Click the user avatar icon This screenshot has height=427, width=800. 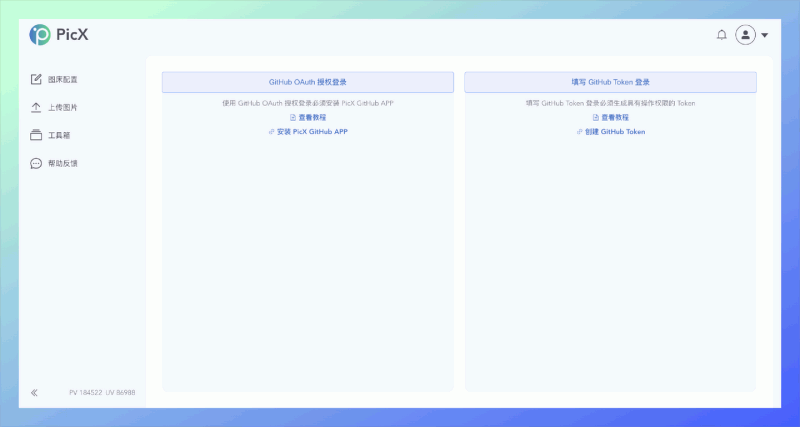coord(745,35)
